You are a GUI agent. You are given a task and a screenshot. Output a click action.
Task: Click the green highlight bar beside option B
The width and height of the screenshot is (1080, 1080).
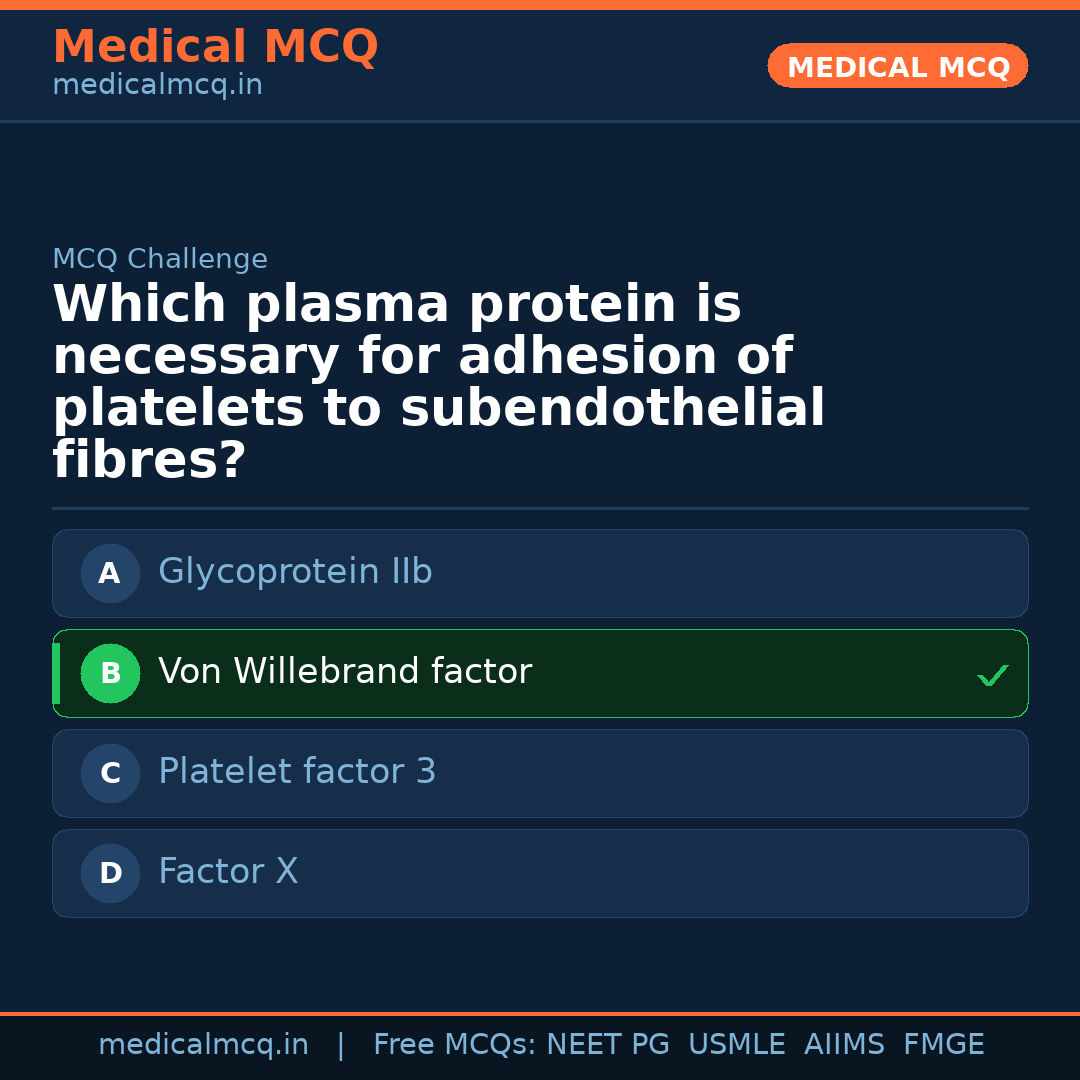(x=56, y=673)
